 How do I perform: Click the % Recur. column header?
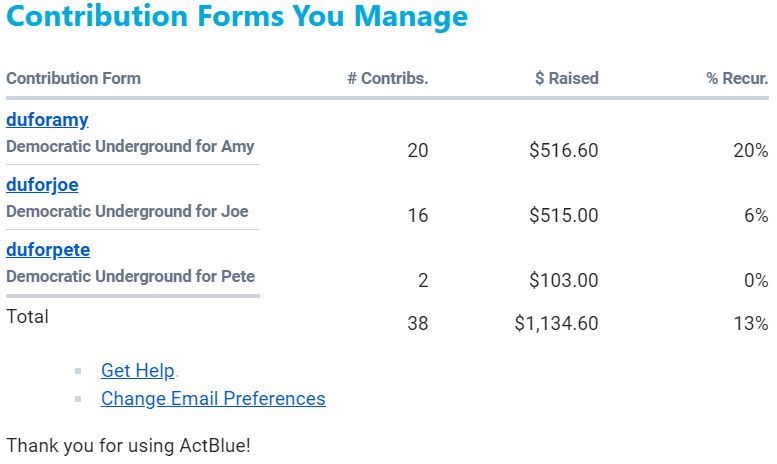737,78
